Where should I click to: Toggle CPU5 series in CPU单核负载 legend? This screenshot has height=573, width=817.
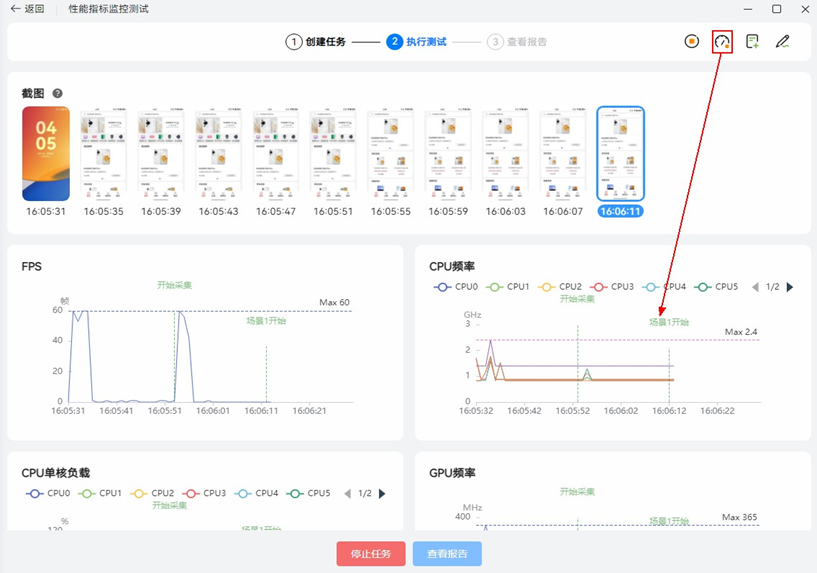pos(308,493)
